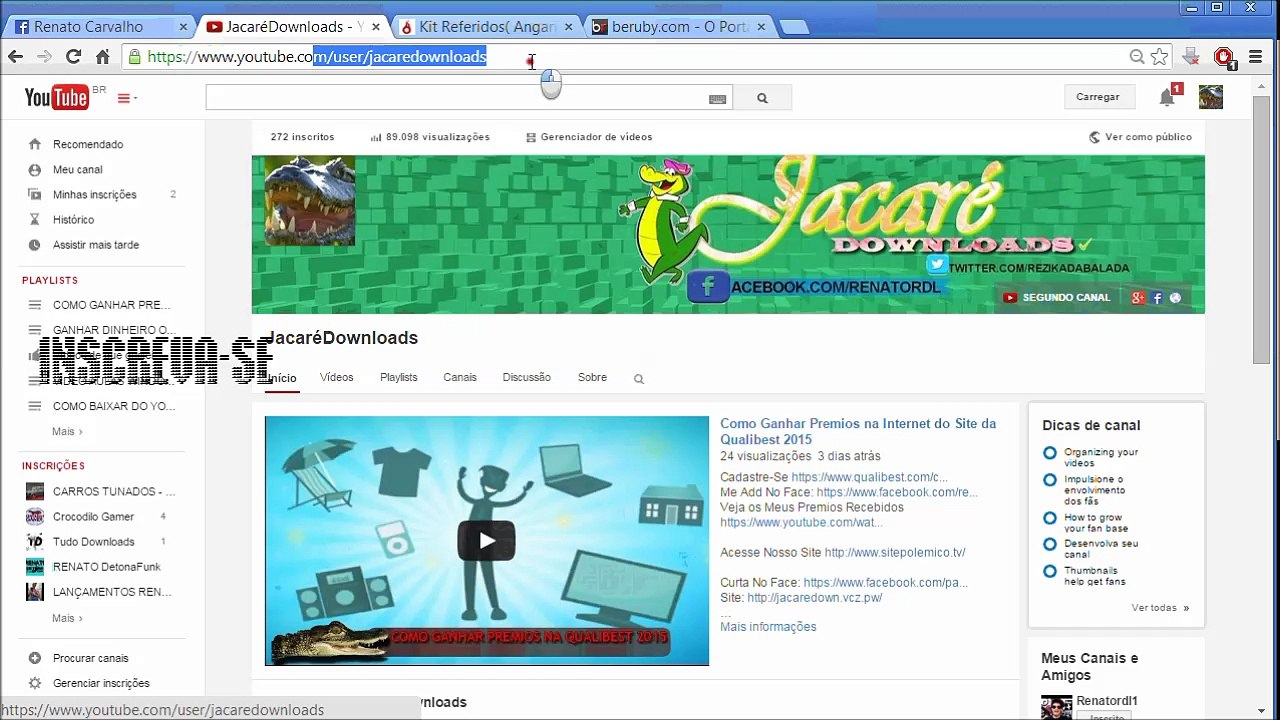The height and width of the screenshot is (720, 1280).
Task: Click the Facebook icon on the banner
Action: [x=1157, y=297]
